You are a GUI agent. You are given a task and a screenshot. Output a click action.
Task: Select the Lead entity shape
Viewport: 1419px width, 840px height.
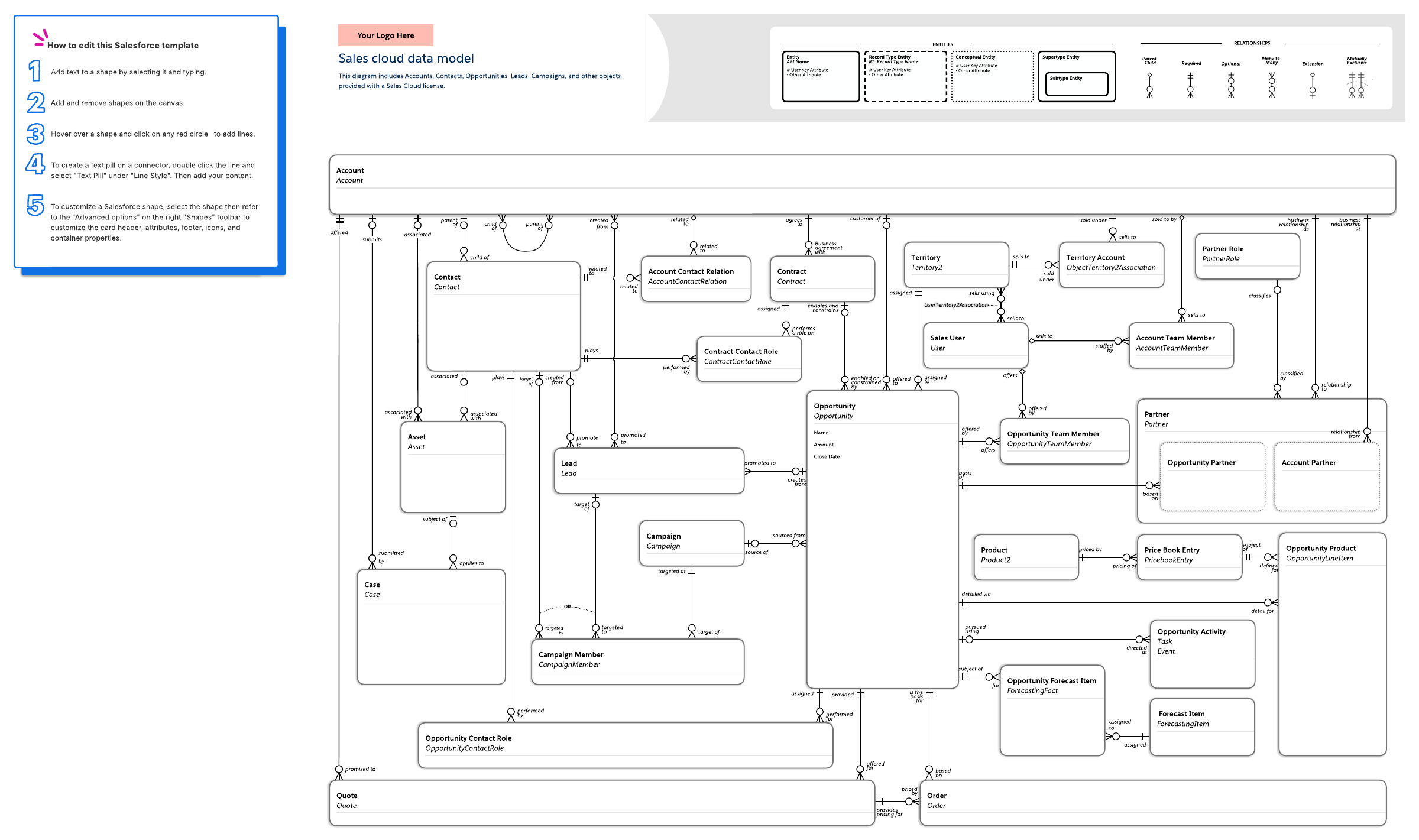(x=649, y=471)
